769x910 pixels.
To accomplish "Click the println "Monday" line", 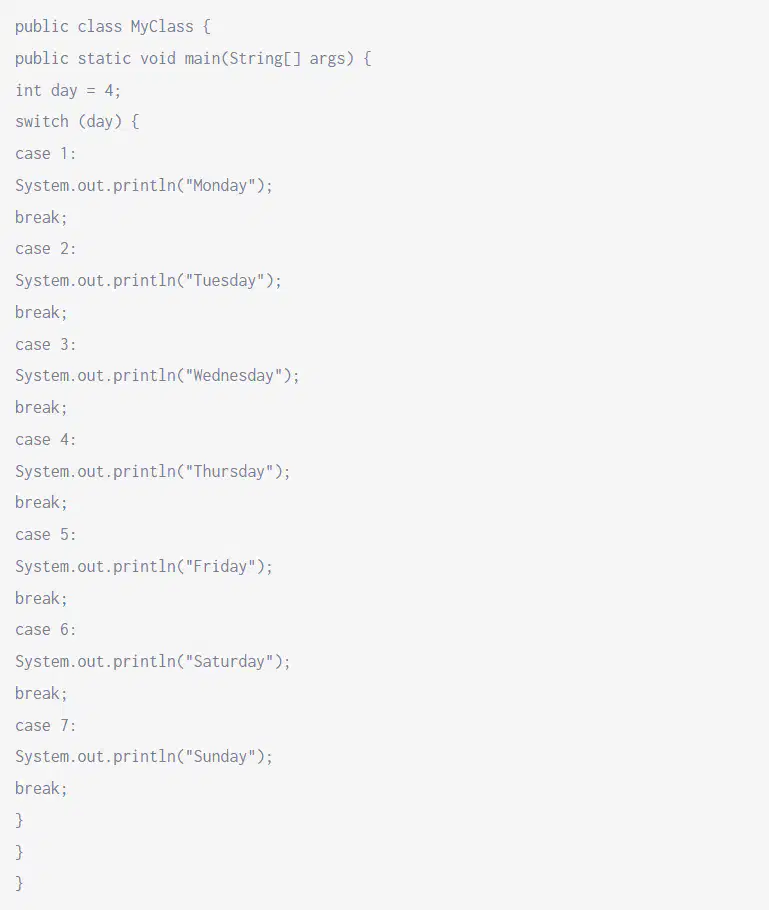I will pyautogui.click(x=144, y=186).
